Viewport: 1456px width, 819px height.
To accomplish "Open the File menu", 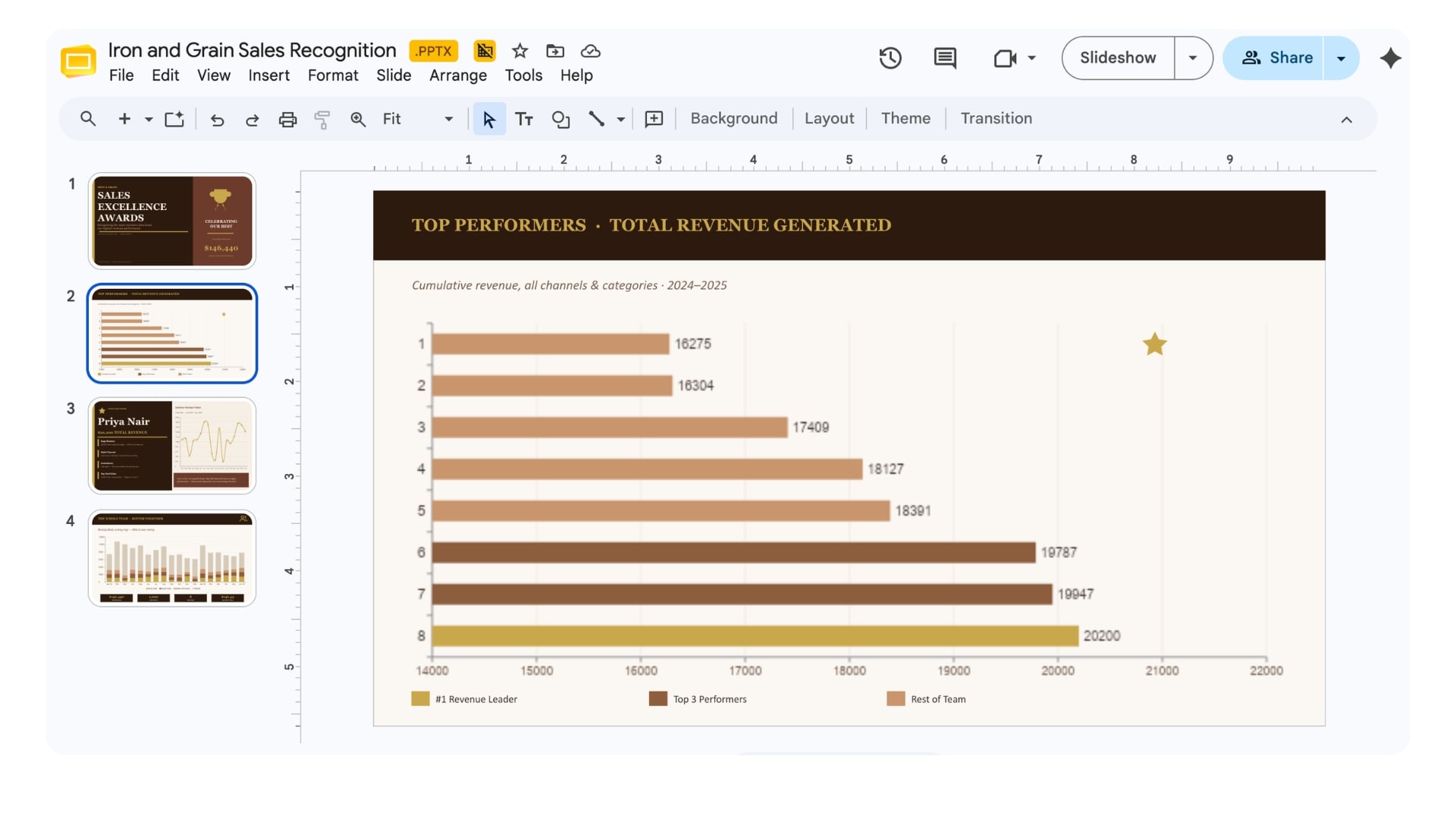I will (x=121, y=75).
